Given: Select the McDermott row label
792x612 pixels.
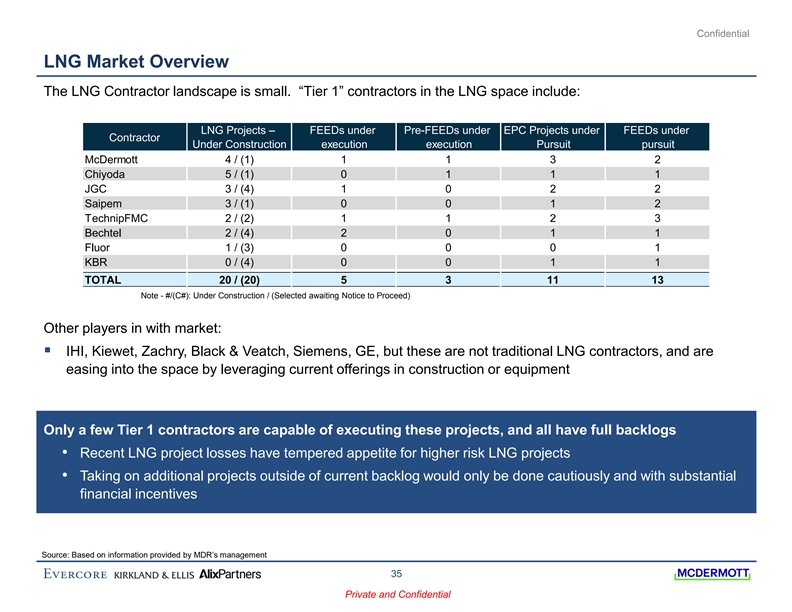Looking at the screenshot, I should 111,160.
